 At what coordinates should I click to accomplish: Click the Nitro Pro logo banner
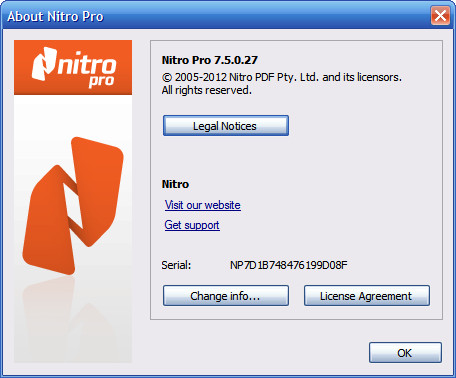tap(73, 68)
